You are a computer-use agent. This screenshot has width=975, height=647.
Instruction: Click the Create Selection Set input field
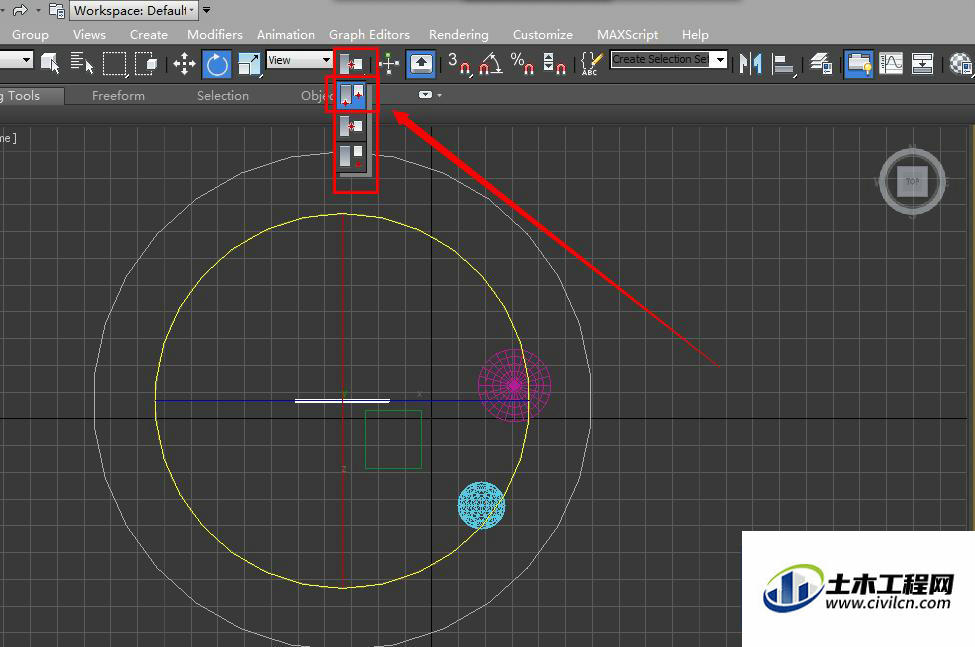(x=661, y=59)
